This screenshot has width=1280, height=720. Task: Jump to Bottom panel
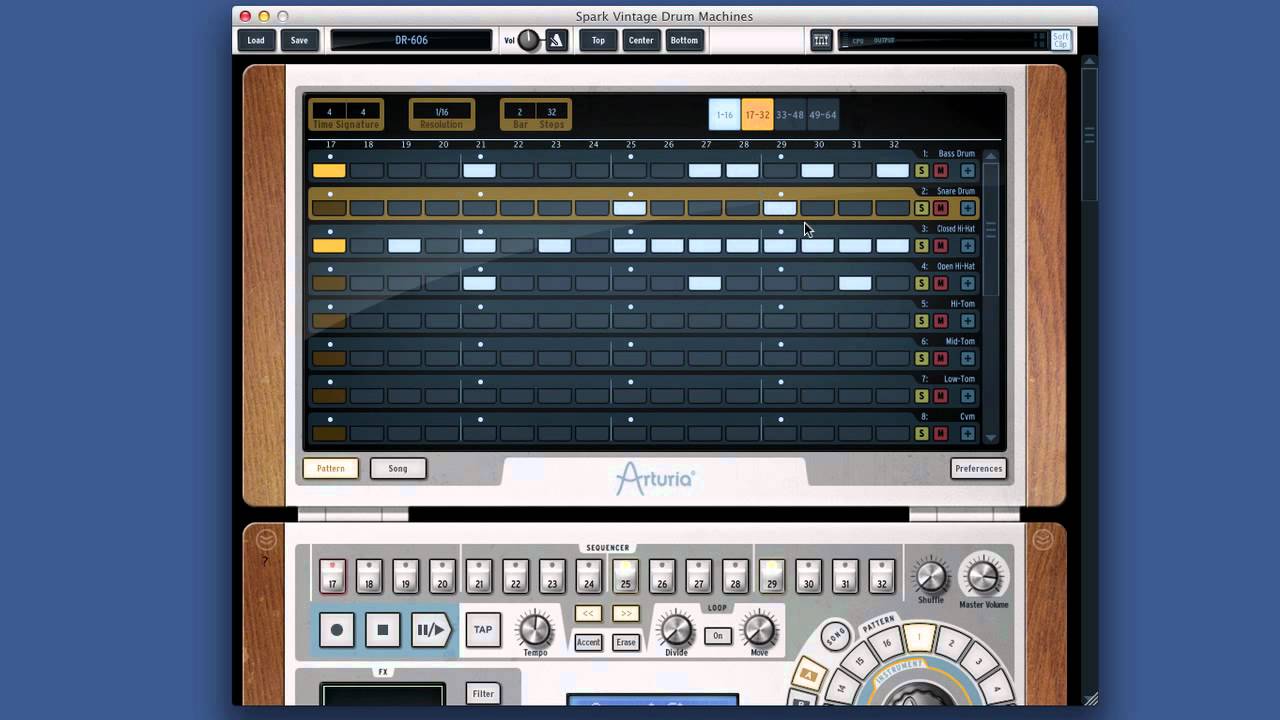tap(684, 40)
